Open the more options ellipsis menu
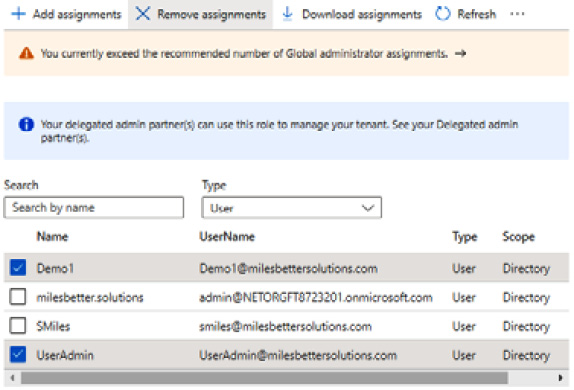The height and width of the screenshot is (390, 574). [517, 14]
